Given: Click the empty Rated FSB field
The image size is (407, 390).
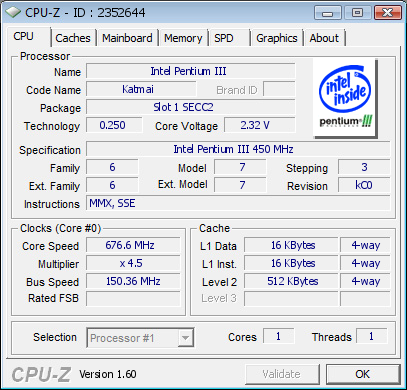Looking at the screenshot, I should [x=133, y=298].
